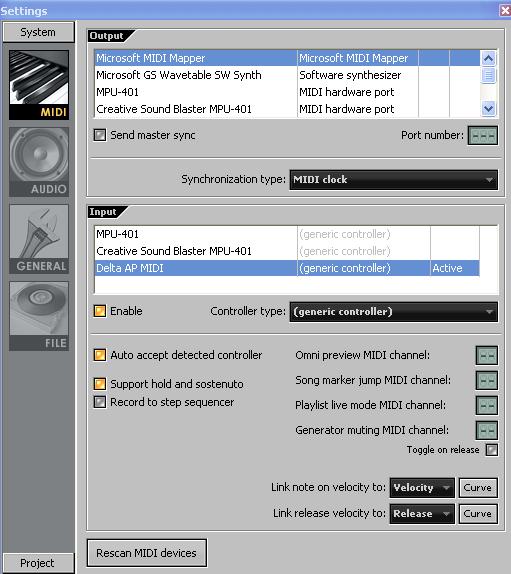Click the Port number display box
The image size is (511, 574).
click(x=483, y=136)
